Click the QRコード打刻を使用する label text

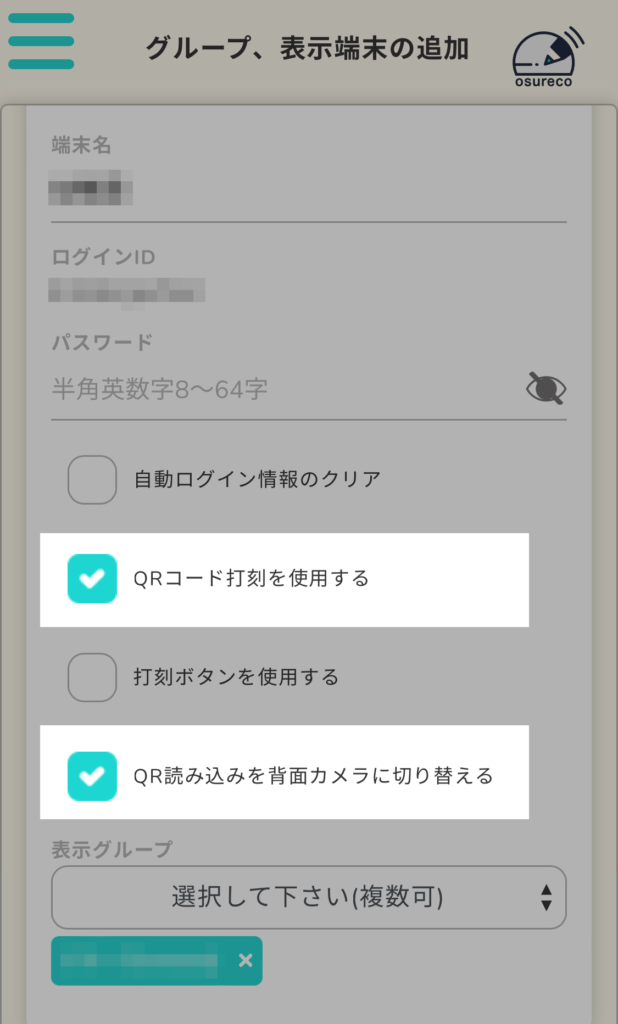(251, 578)
